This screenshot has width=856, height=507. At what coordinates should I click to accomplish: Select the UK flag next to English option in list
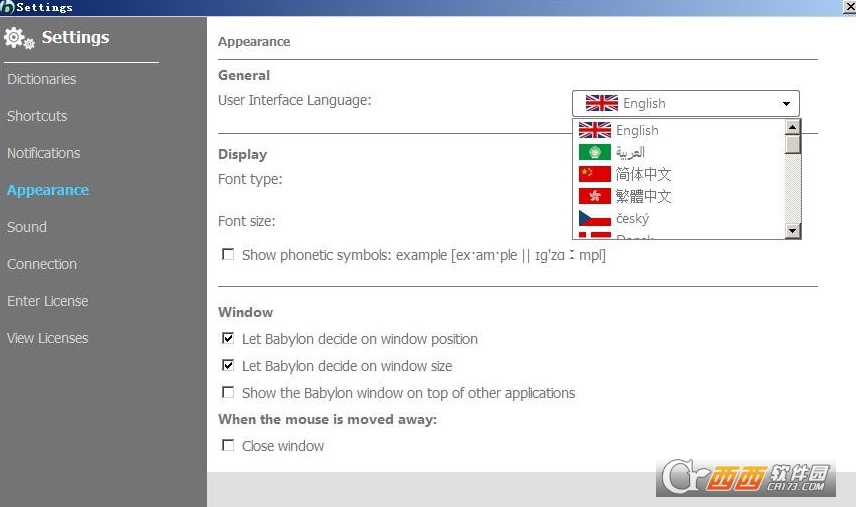pos(595,130)
